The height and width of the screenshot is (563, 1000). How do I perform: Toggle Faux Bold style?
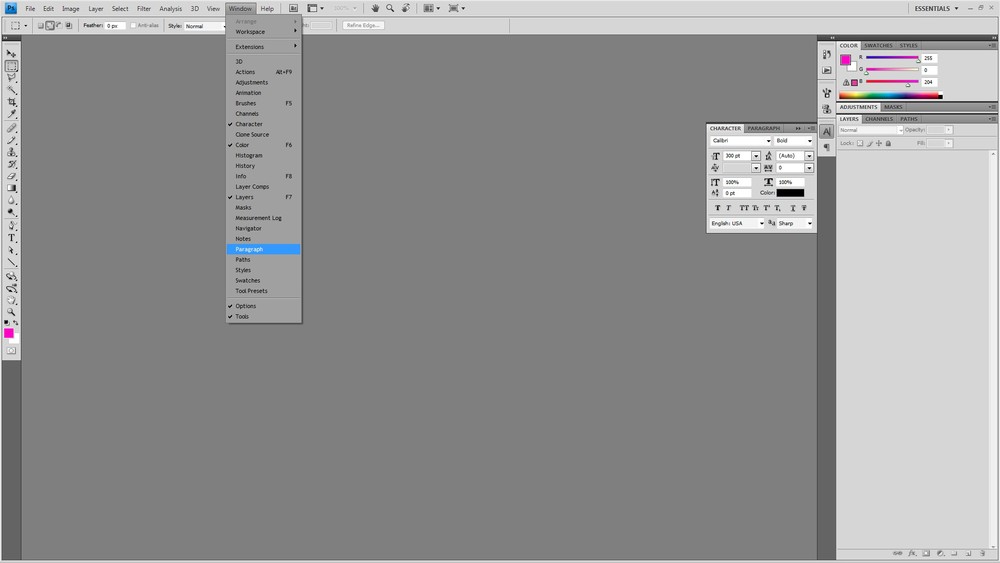tap(717, 208)
